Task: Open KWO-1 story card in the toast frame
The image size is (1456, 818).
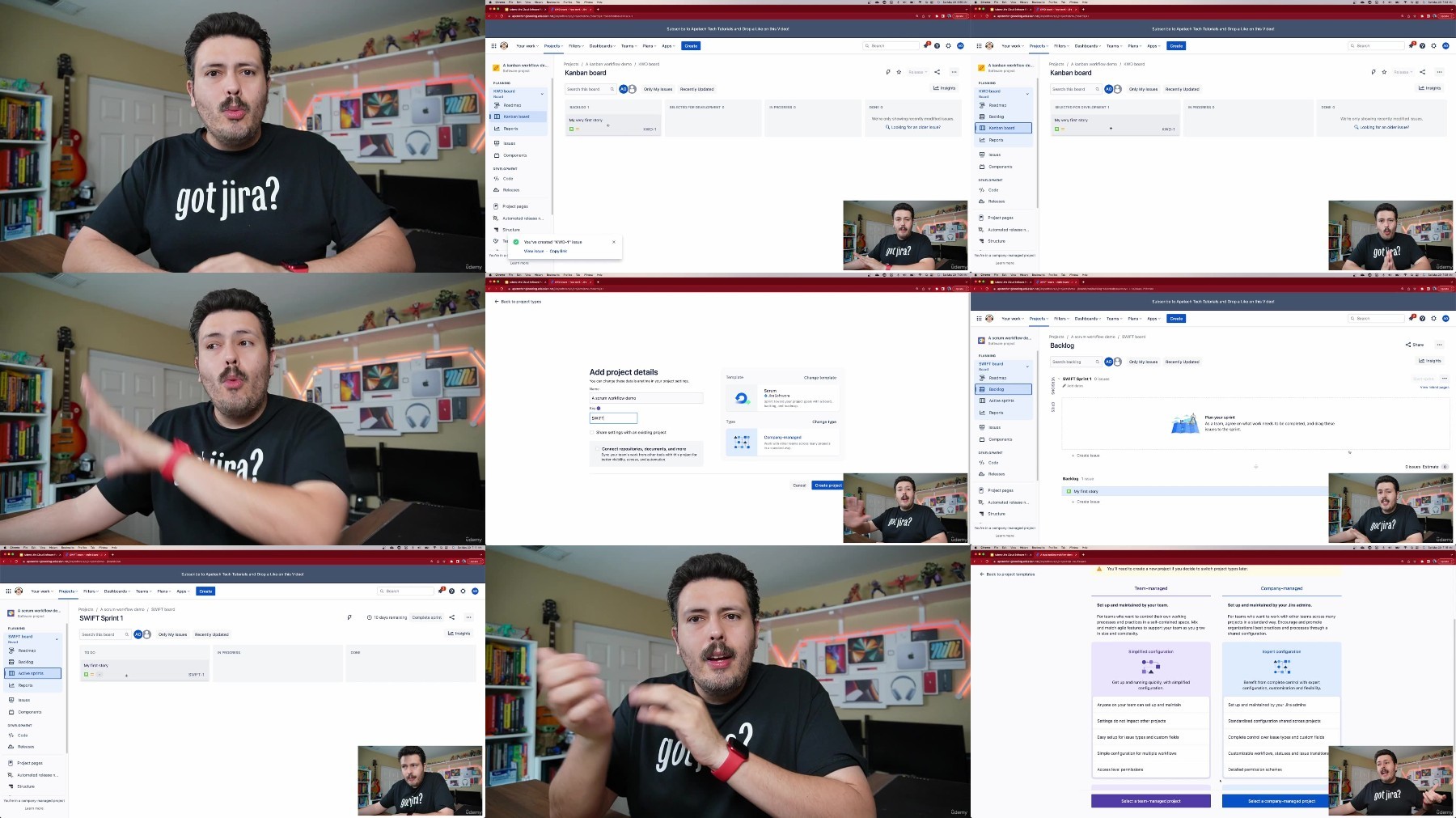Action: point(612,125)
